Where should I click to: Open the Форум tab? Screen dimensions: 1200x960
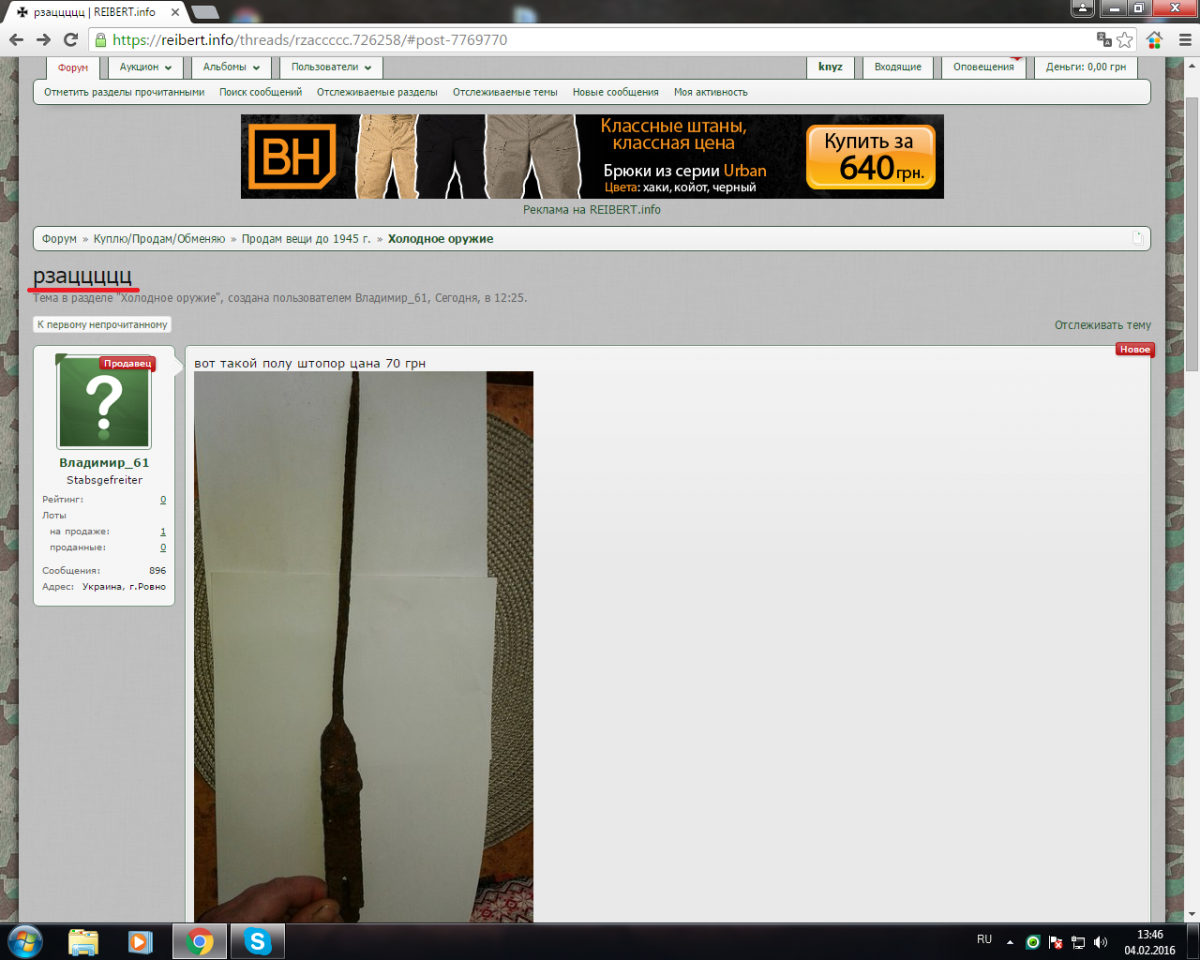coord(73,67)
